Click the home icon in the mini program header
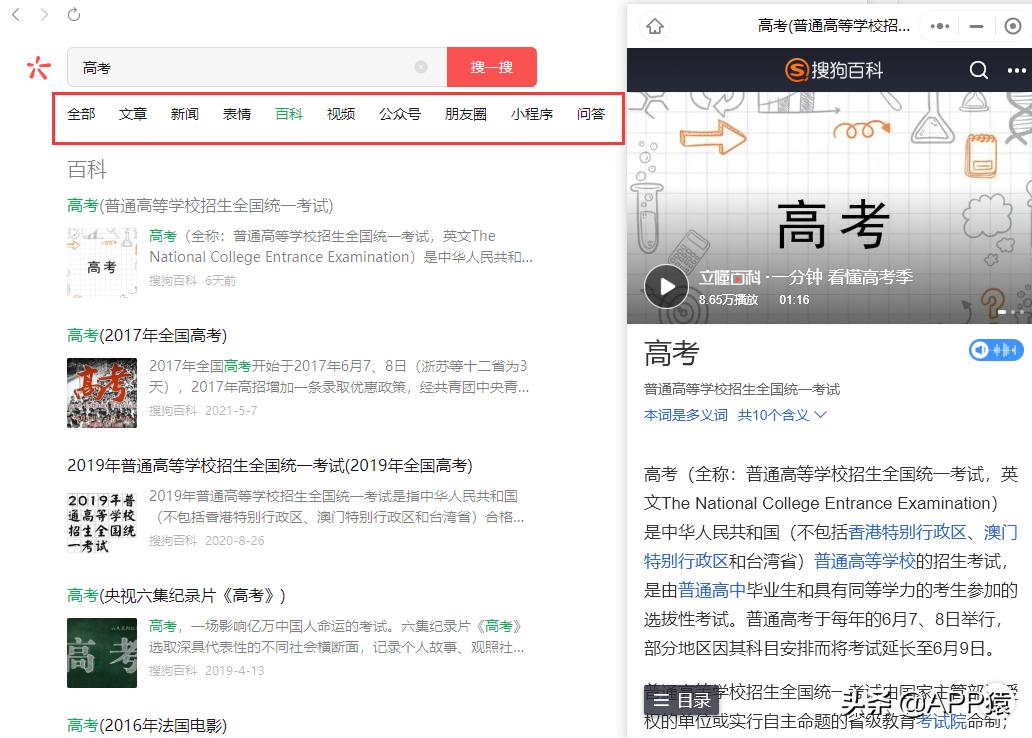The height and width of the screenshot is (738, 1032). pos(655,27)
